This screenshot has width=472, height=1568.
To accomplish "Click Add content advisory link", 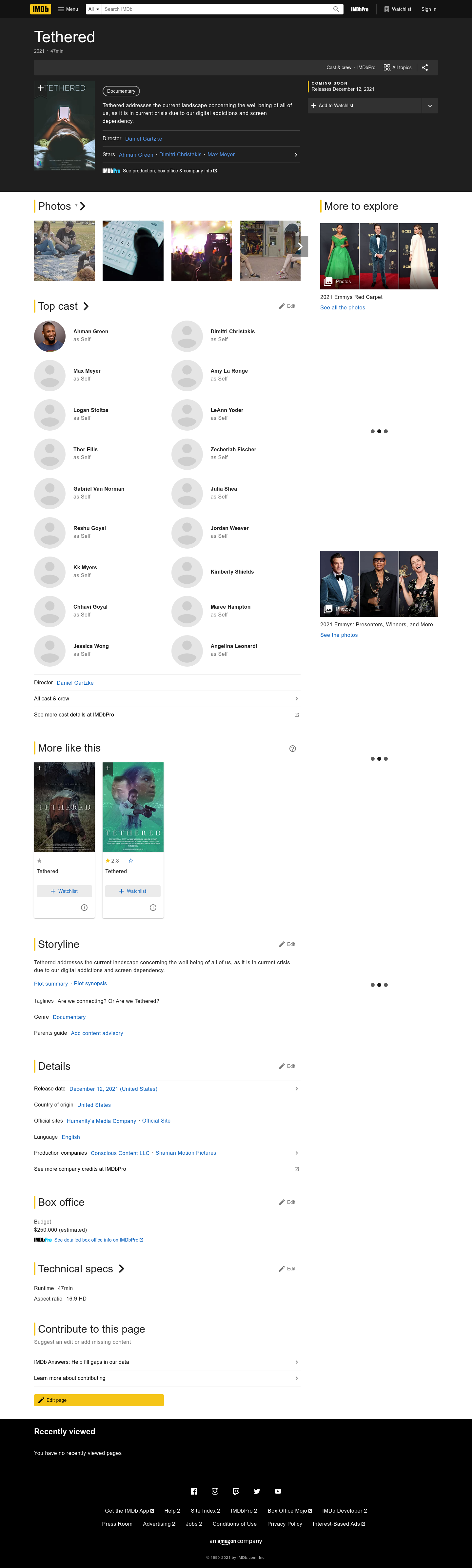I will tap(97, 1033).
